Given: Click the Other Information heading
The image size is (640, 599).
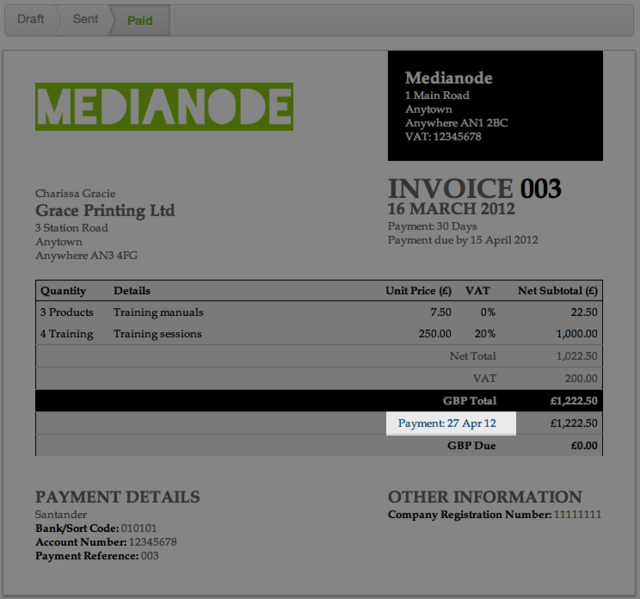Looking at the screenshot, I should [484, 497].
